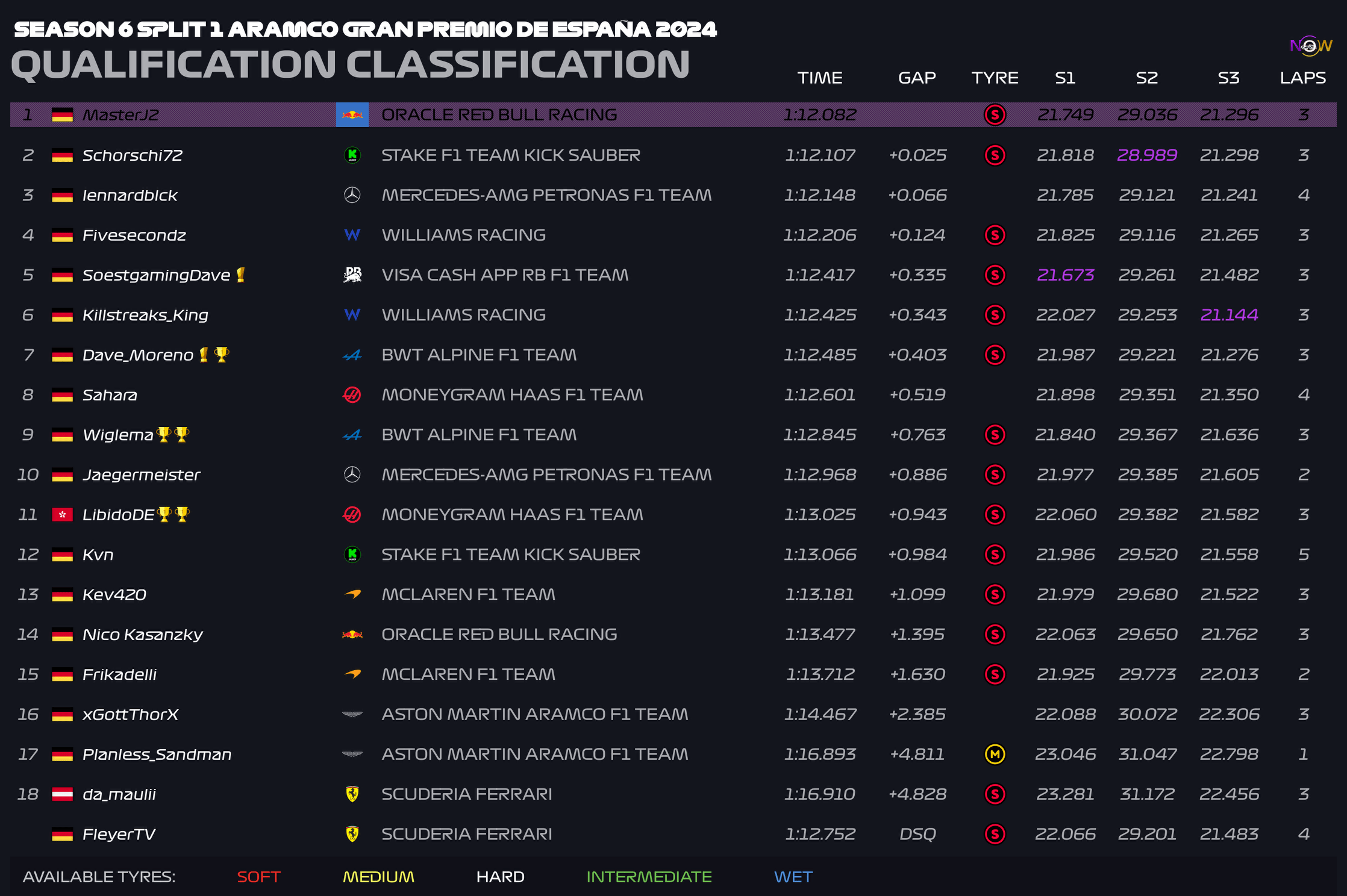Click the driver name Killstreaks_King
1347x896 pixels.
tap(145, 315)
